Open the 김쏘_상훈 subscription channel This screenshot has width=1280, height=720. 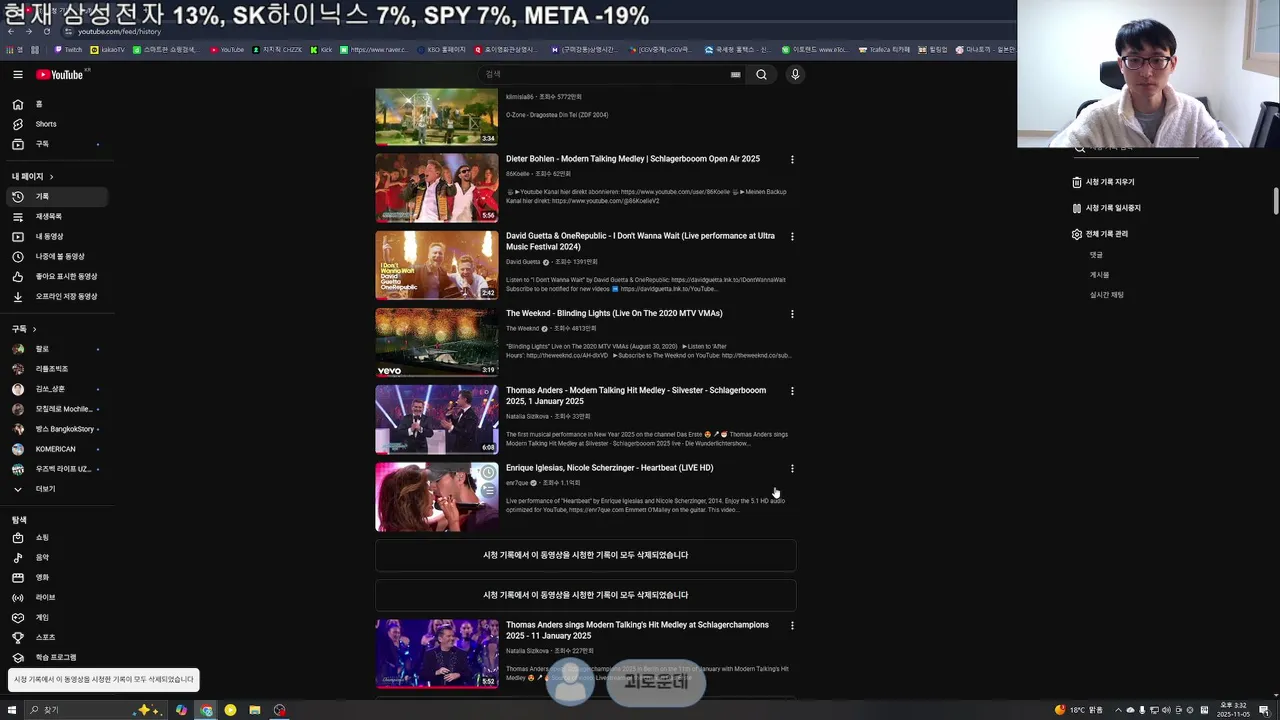[x=55, y=389]
